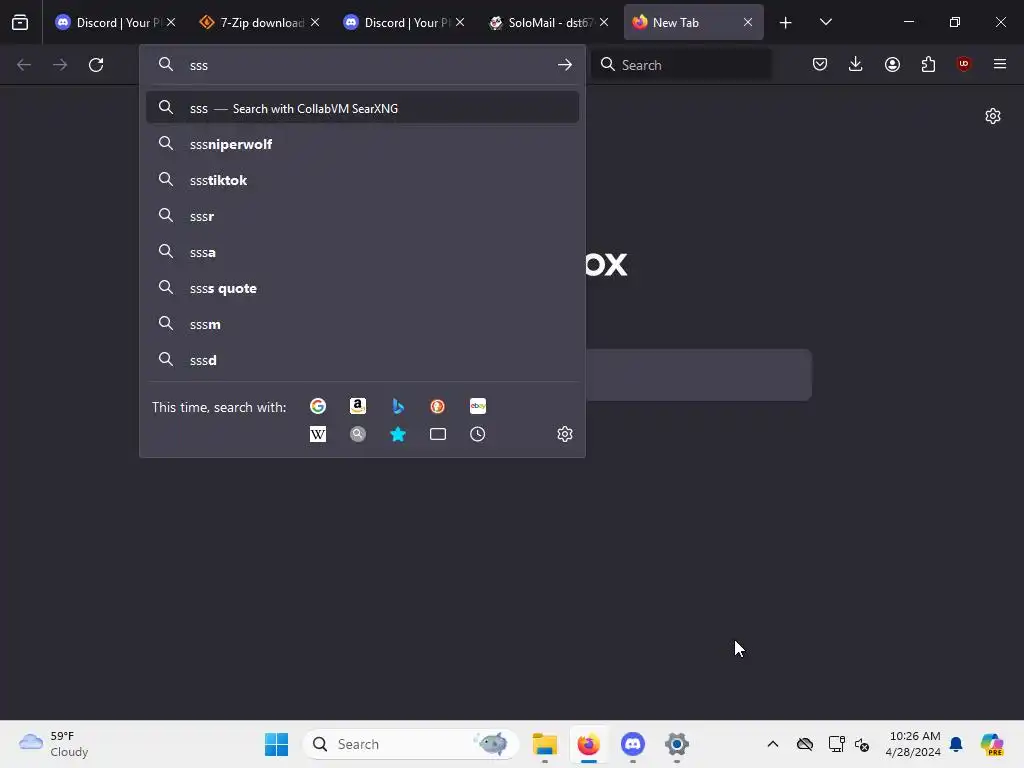The image size is (1024, 768).
Task: Close the New Tab tab
Action: coord(748,22)
